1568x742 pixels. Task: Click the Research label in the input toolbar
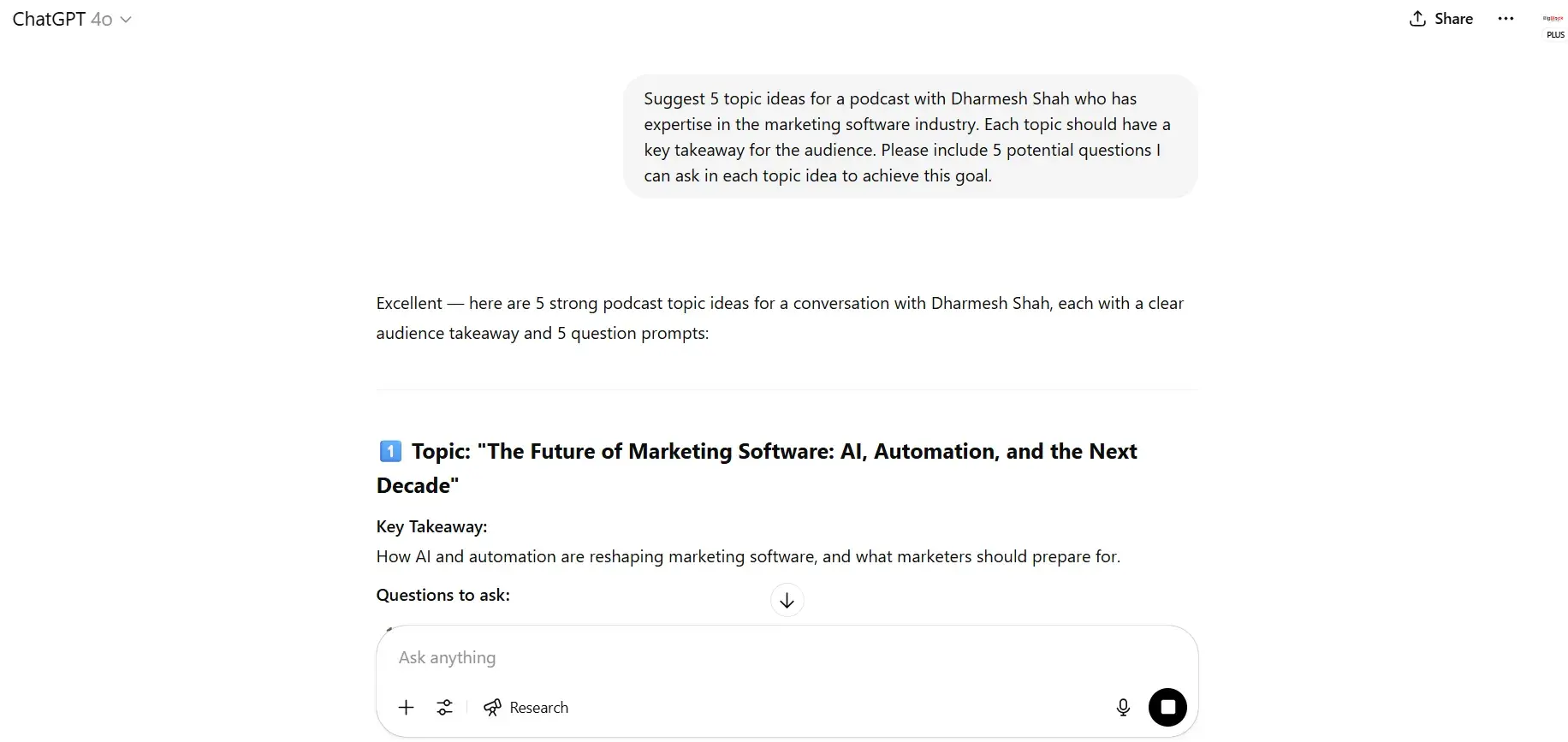540,707
